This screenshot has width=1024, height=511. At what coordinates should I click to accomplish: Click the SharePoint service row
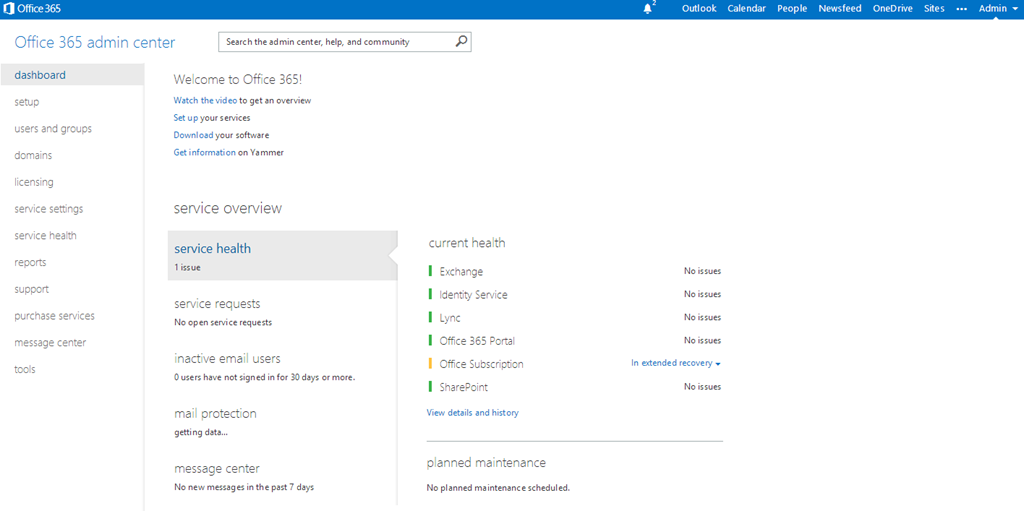pyautogui.click(x=575, y=387)
